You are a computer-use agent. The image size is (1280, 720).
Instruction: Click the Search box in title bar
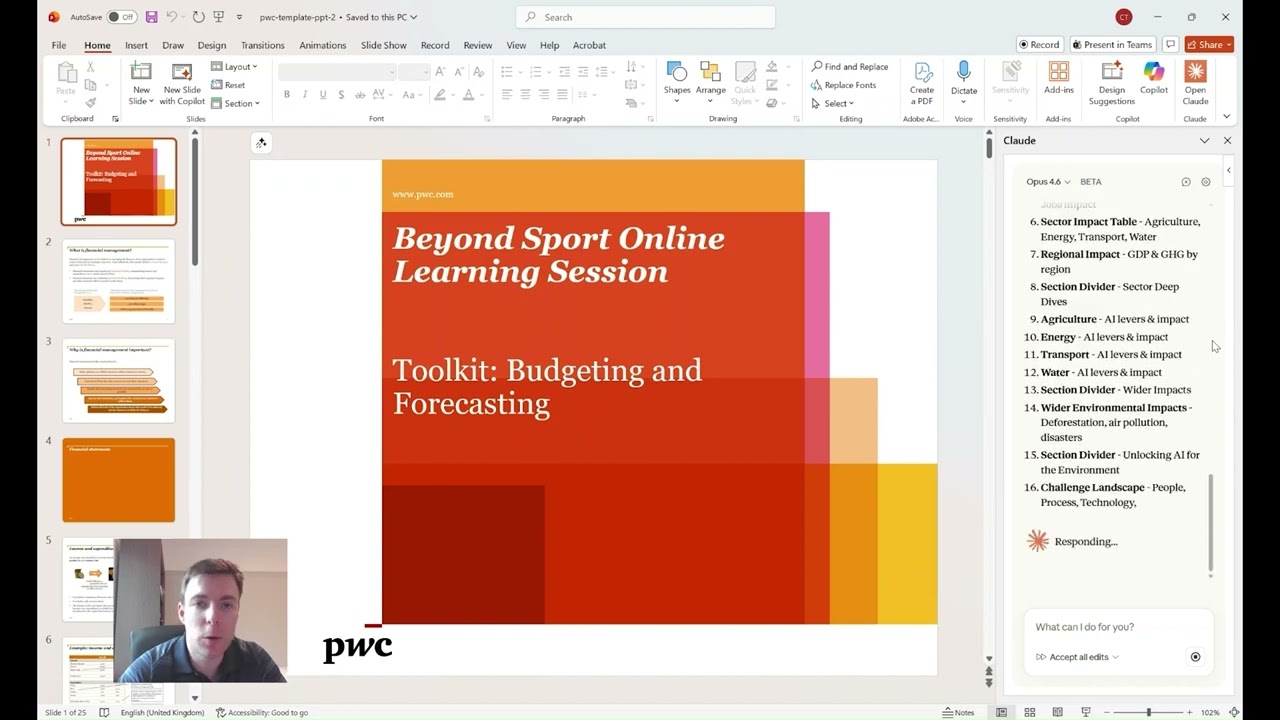coord(645,17)
